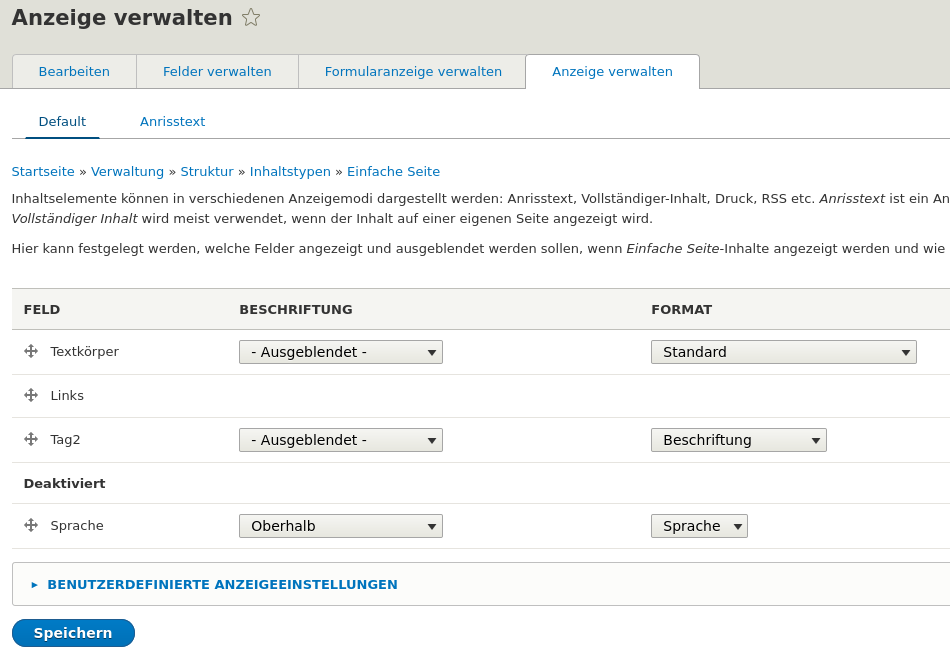Open the Struktur breadcrumb link
The width and height of the screenshot is (950, 659).
(207, 171)
